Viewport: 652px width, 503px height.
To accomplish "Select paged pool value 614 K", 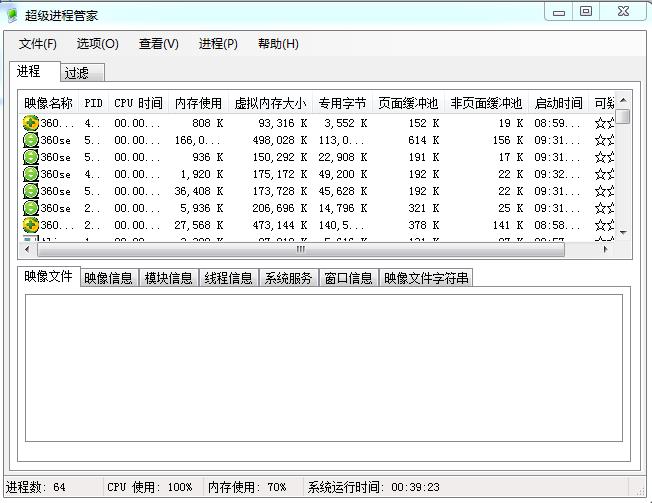I will tap(424, 140).
